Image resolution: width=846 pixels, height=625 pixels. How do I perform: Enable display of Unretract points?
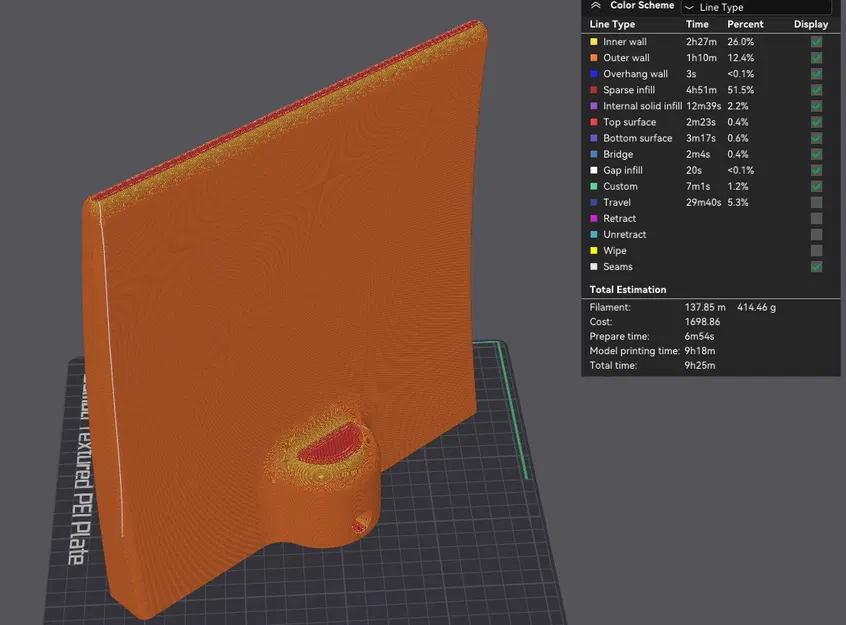pos(816,234)
